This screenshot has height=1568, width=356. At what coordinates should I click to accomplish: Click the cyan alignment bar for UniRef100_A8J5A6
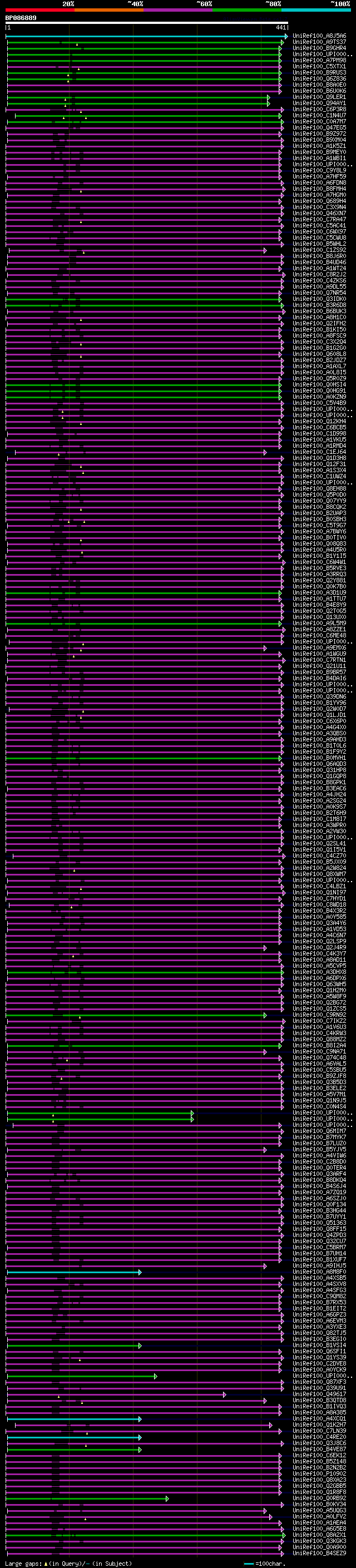[x=147, y=37]
